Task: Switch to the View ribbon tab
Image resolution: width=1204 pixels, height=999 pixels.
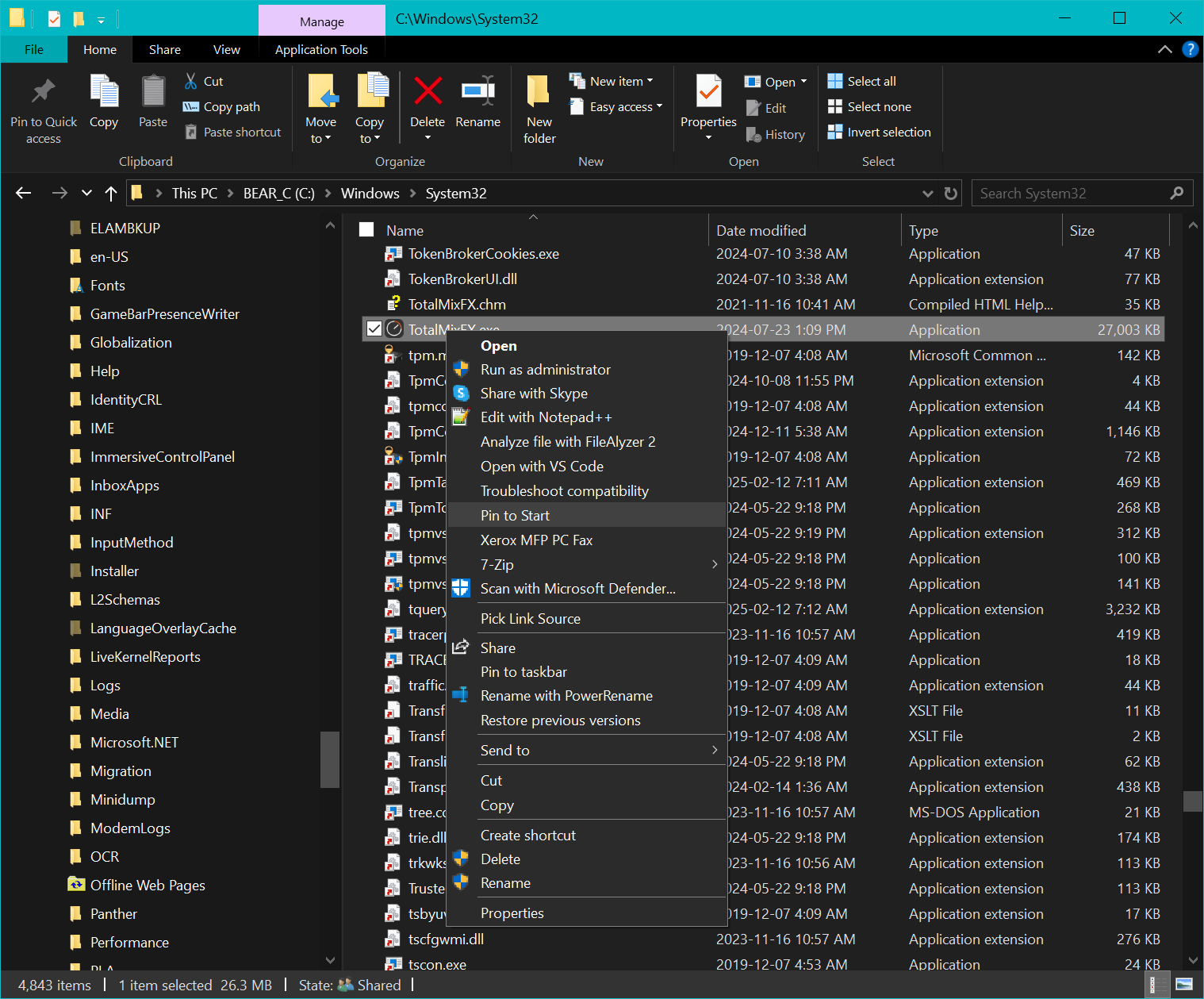Action: pos(226,49)
